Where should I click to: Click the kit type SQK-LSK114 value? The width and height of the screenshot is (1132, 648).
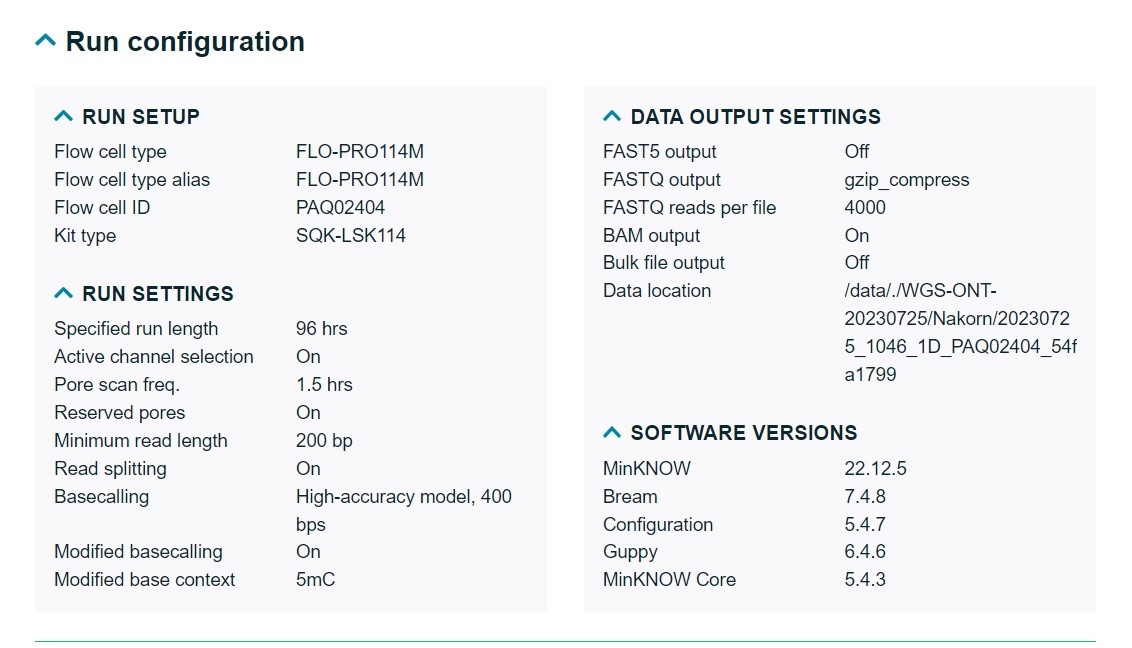[x=350, y=236]
